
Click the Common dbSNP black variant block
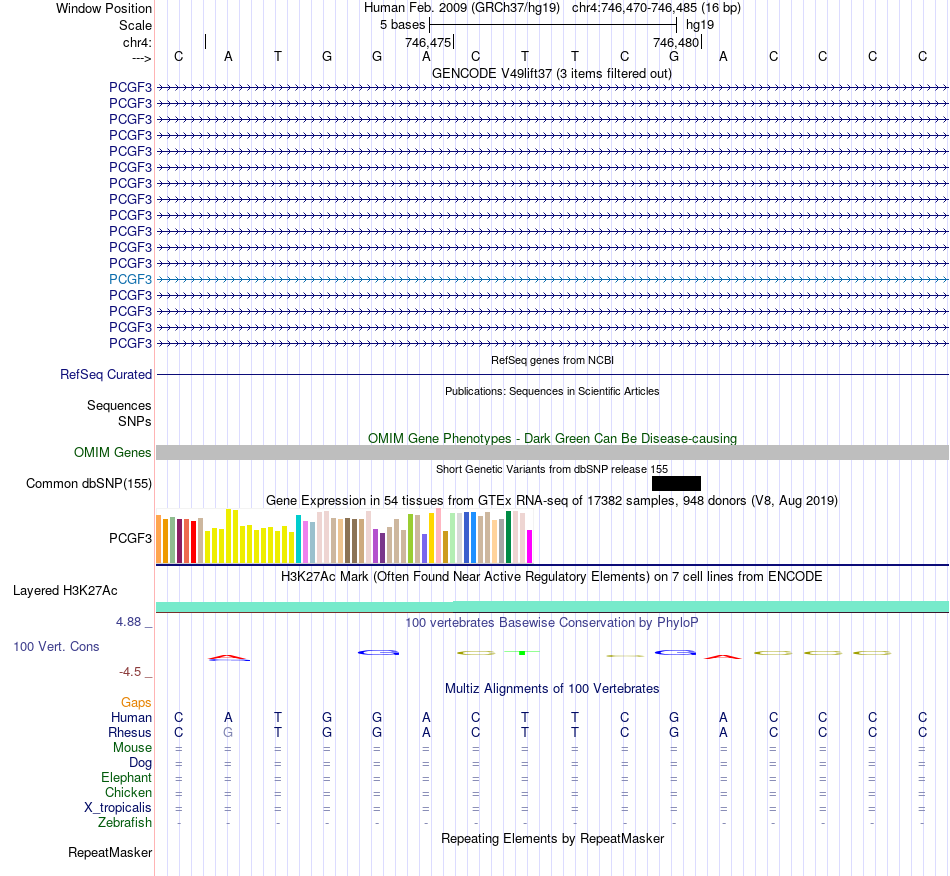[x=676, y=483]
